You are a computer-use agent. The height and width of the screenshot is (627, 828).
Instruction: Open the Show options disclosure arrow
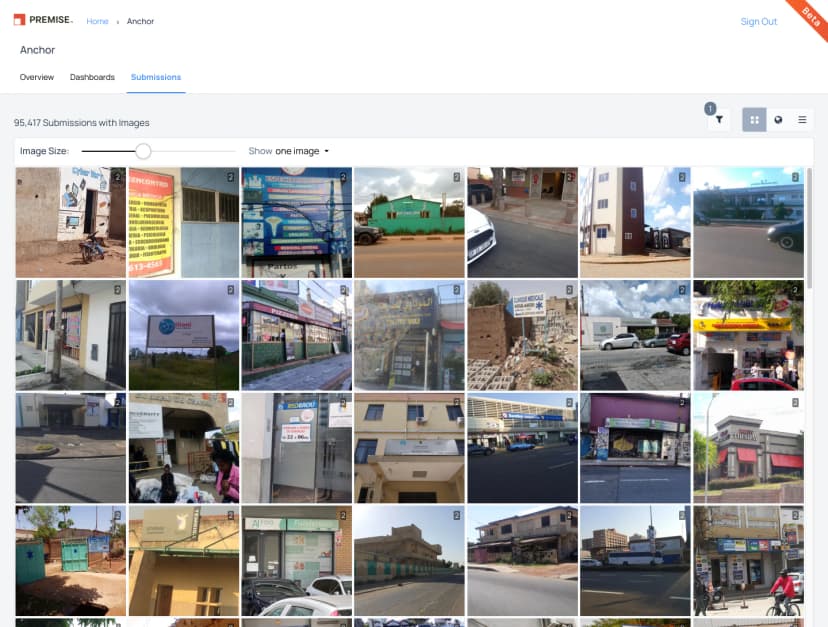[325, 151]
